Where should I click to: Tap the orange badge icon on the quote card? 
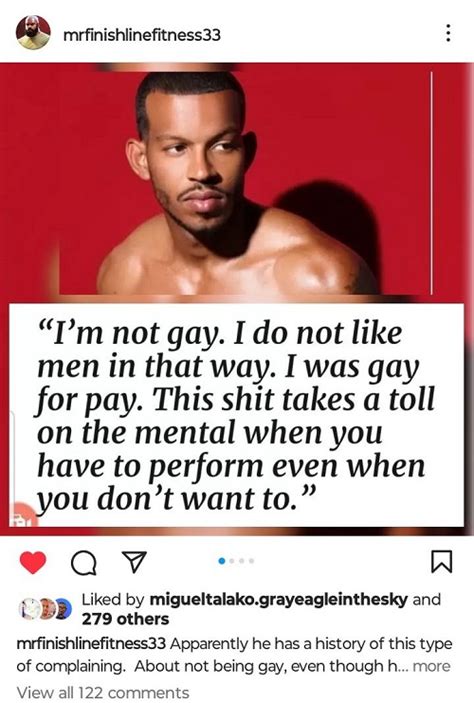(24, 515)
